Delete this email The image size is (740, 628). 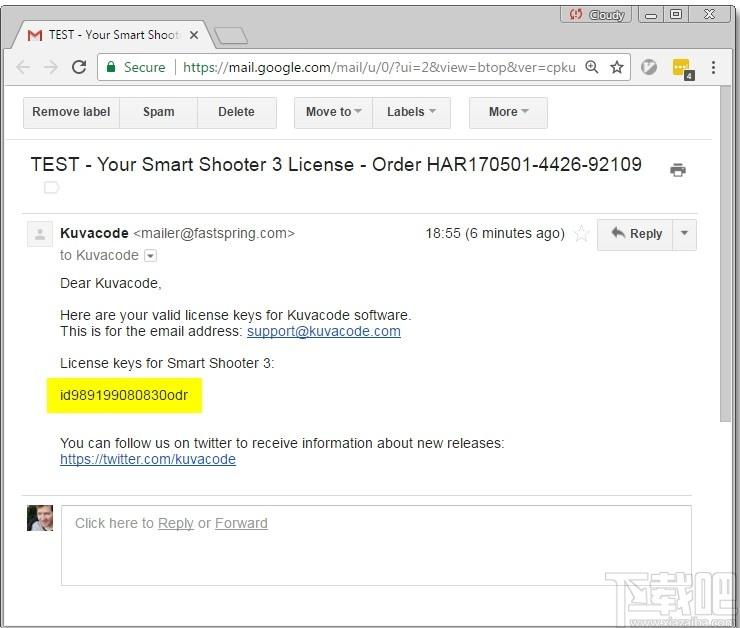pos(236,112)
